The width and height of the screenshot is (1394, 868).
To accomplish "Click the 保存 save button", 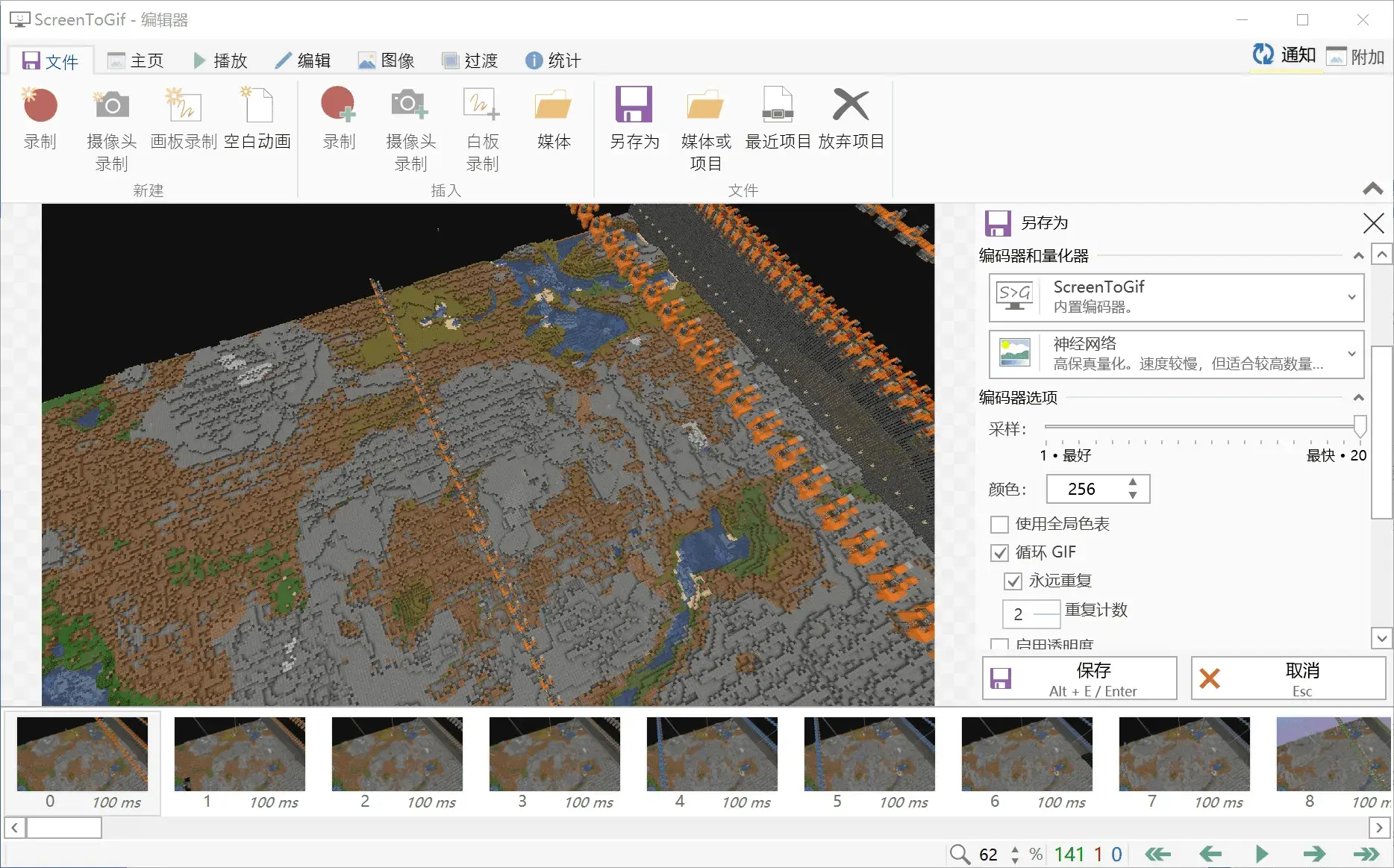I will click(x=1080, y=678).
